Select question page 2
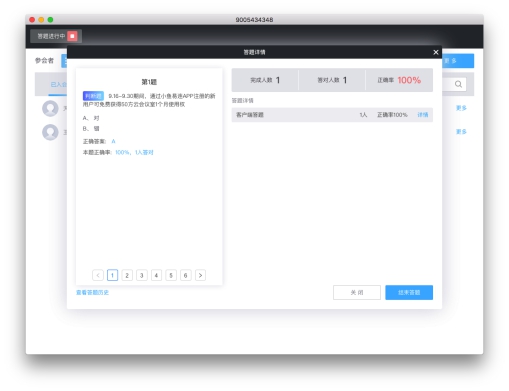This screenshot has height=391, width=509. [127, 275]
